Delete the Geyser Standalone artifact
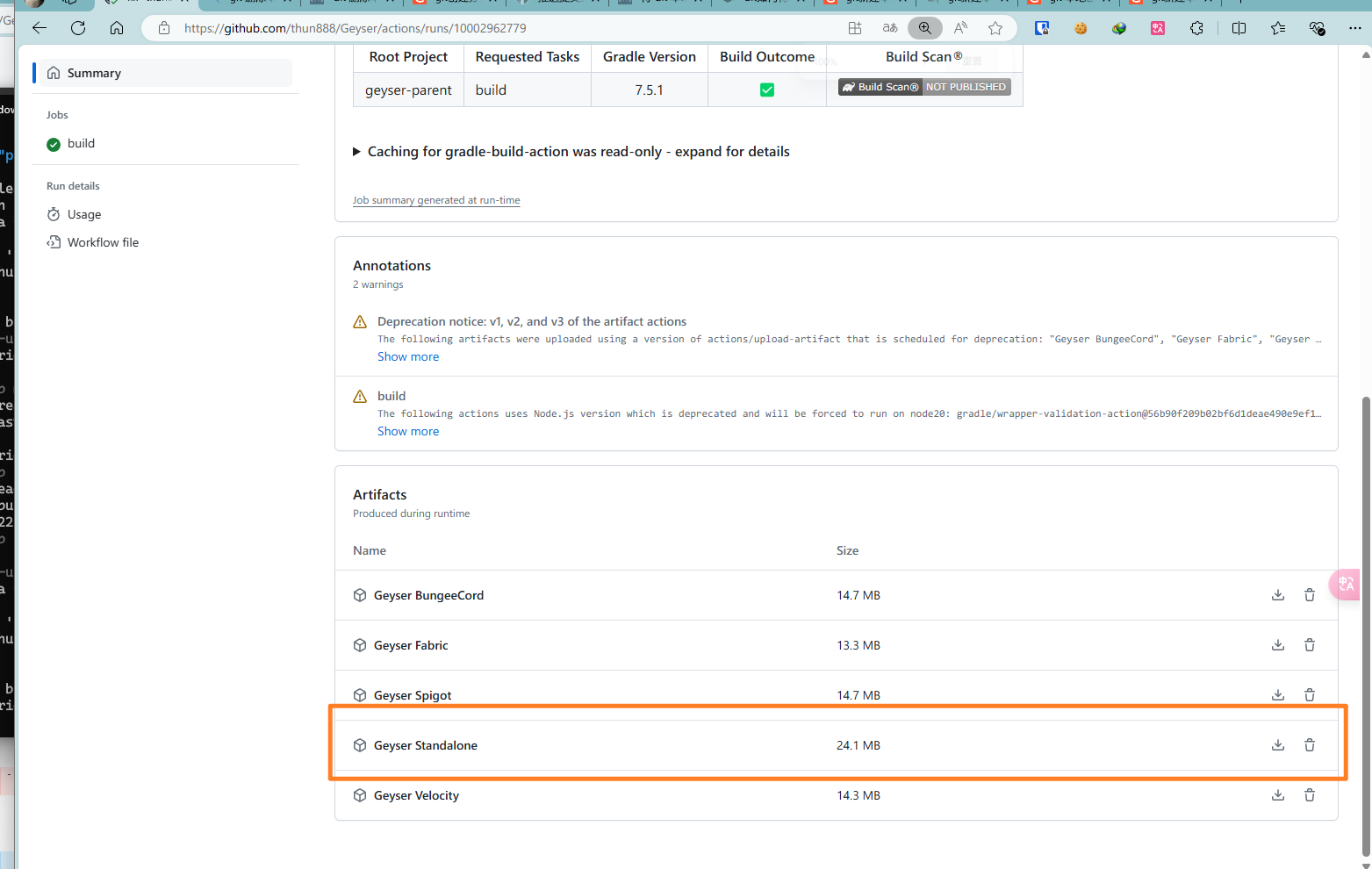The width and height of the screenshot is (1372, 869). tap(1310, 745)
